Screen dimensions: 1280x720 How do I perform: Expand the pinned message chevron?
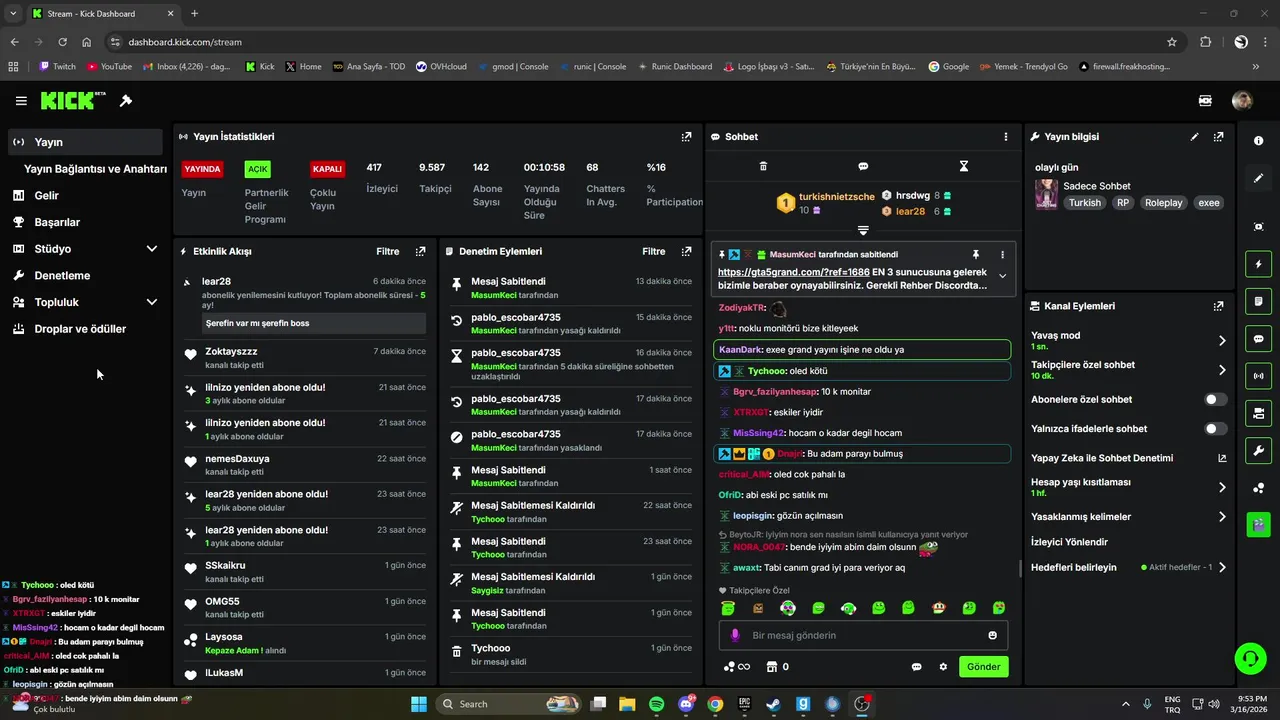(1002, 277)
